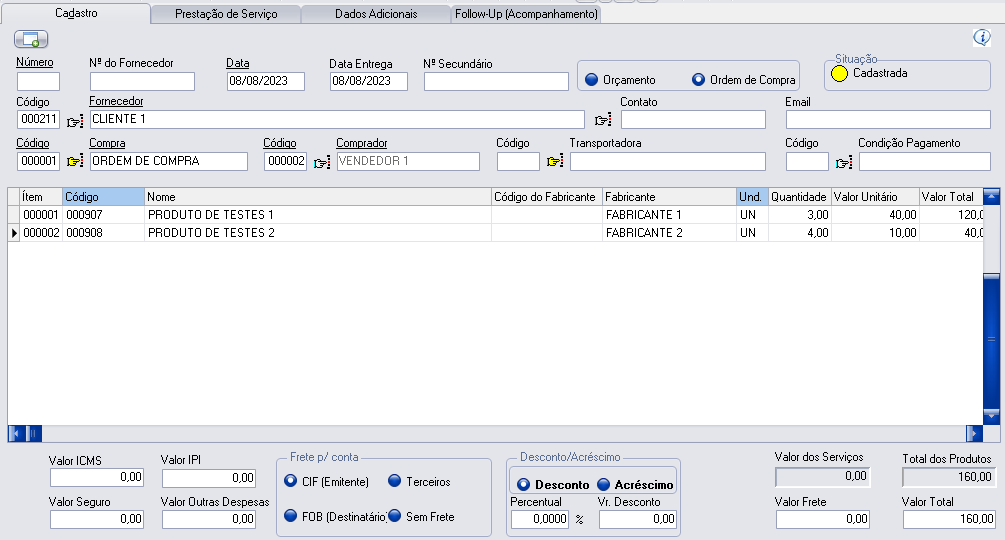Image resolution: width=1005 pixels, height=540 pixels.
Task: Open Compra lookup hand icon beside code 000001
Action: pyautogui.click(x=75, y=161)
